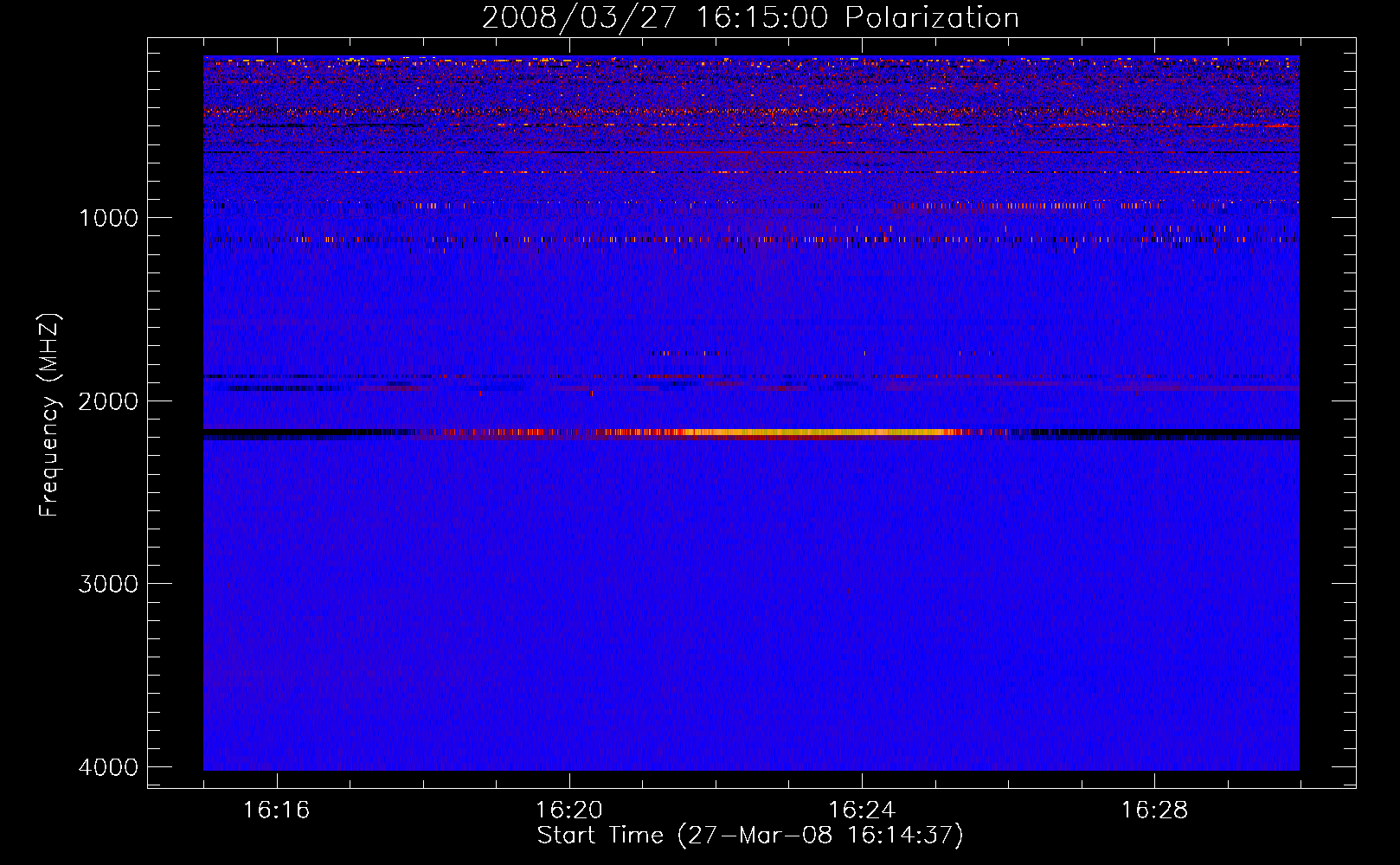This screenshot has width=1400, height=865.
Task: Click the 'Start Time (27-Mar-08 16:14:37)' label
Action: coord(750,836)
